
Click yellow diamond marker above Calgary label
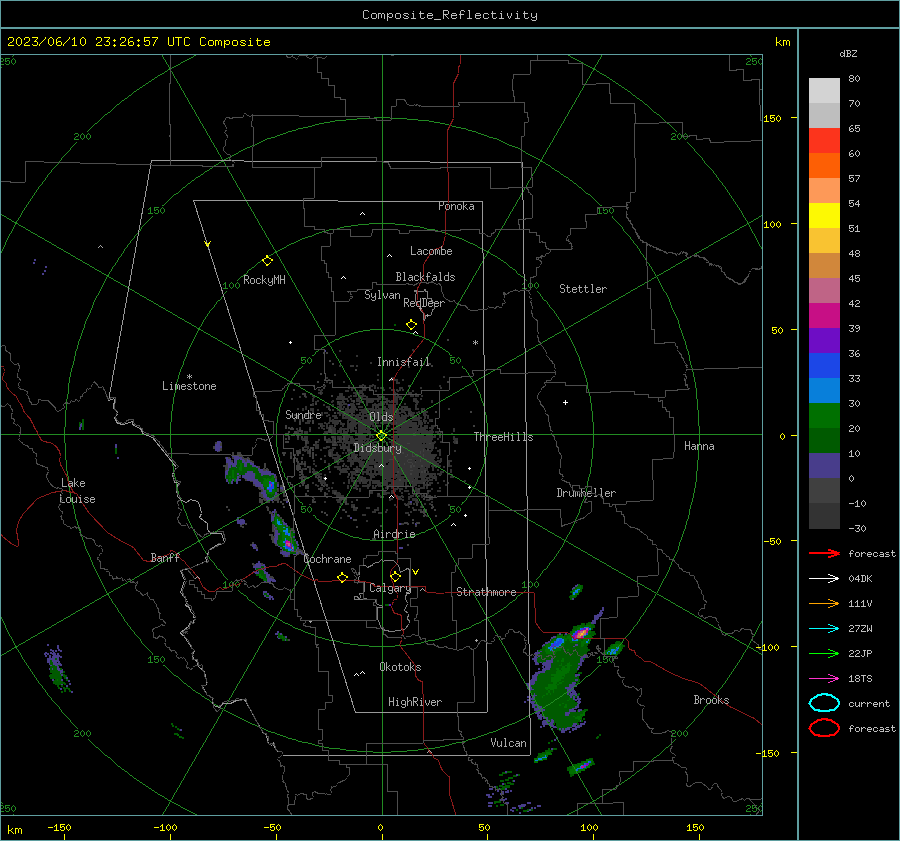pos(395,576)
